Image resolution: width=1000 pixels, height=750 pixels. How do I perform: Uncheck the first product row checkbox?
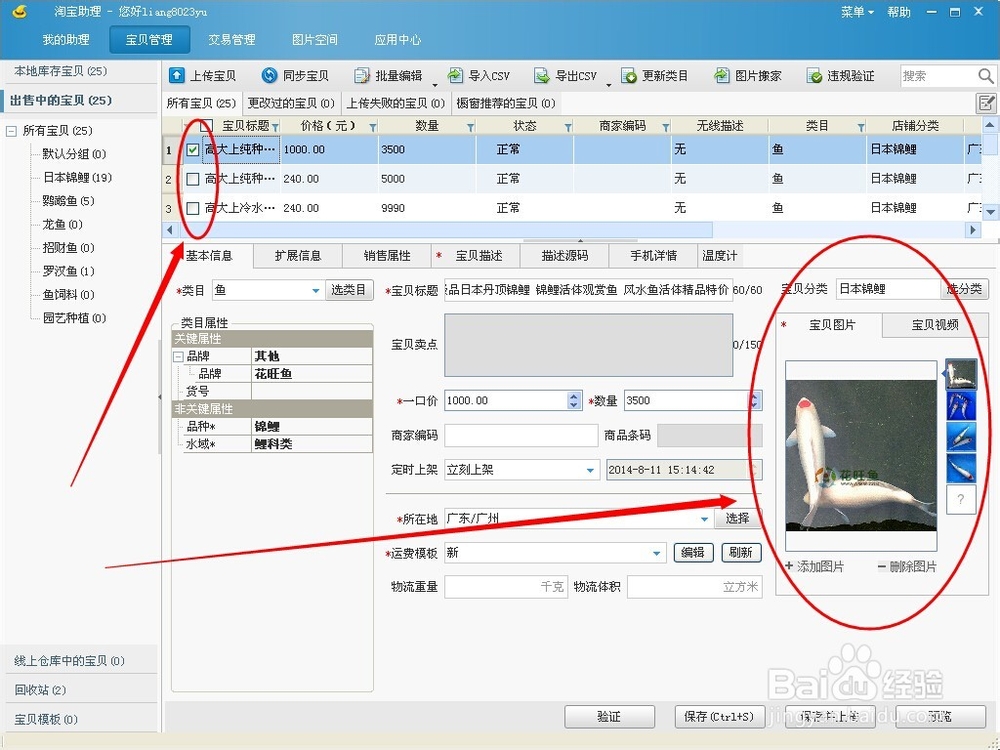193,150
